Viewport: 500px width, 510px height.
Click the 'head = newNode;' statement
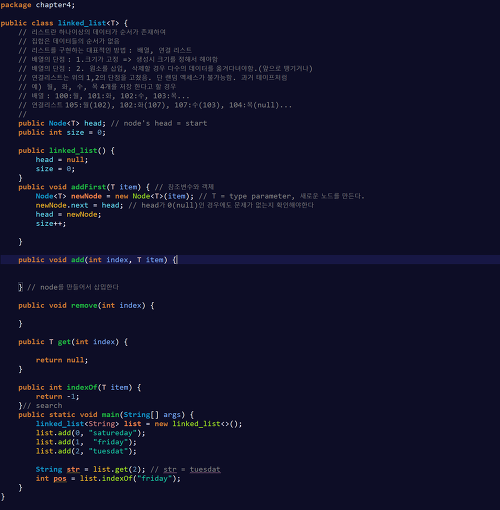coord(68,214)
